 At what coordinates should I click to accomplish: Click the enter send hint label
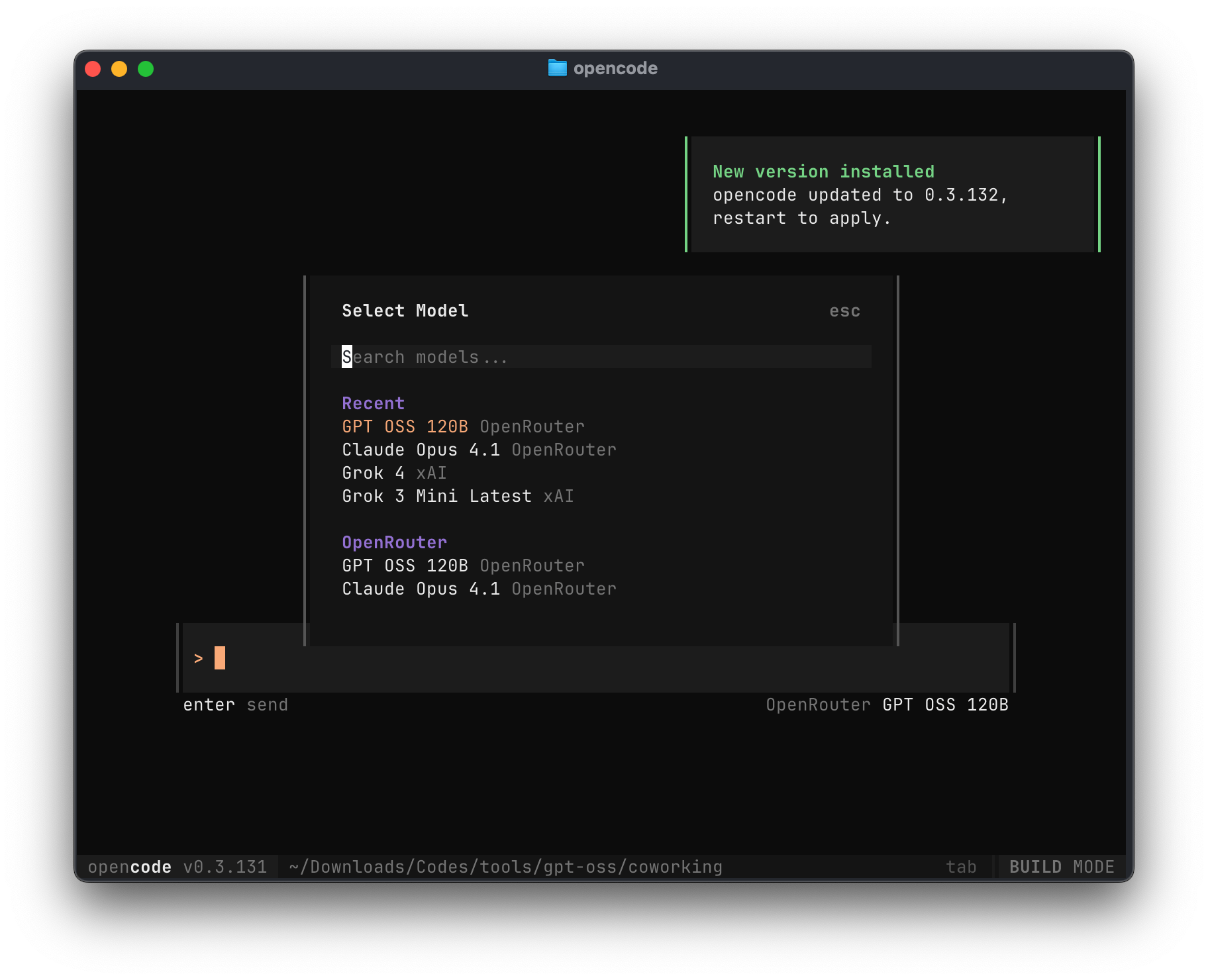pyautogui.click(x=236, y=705)
